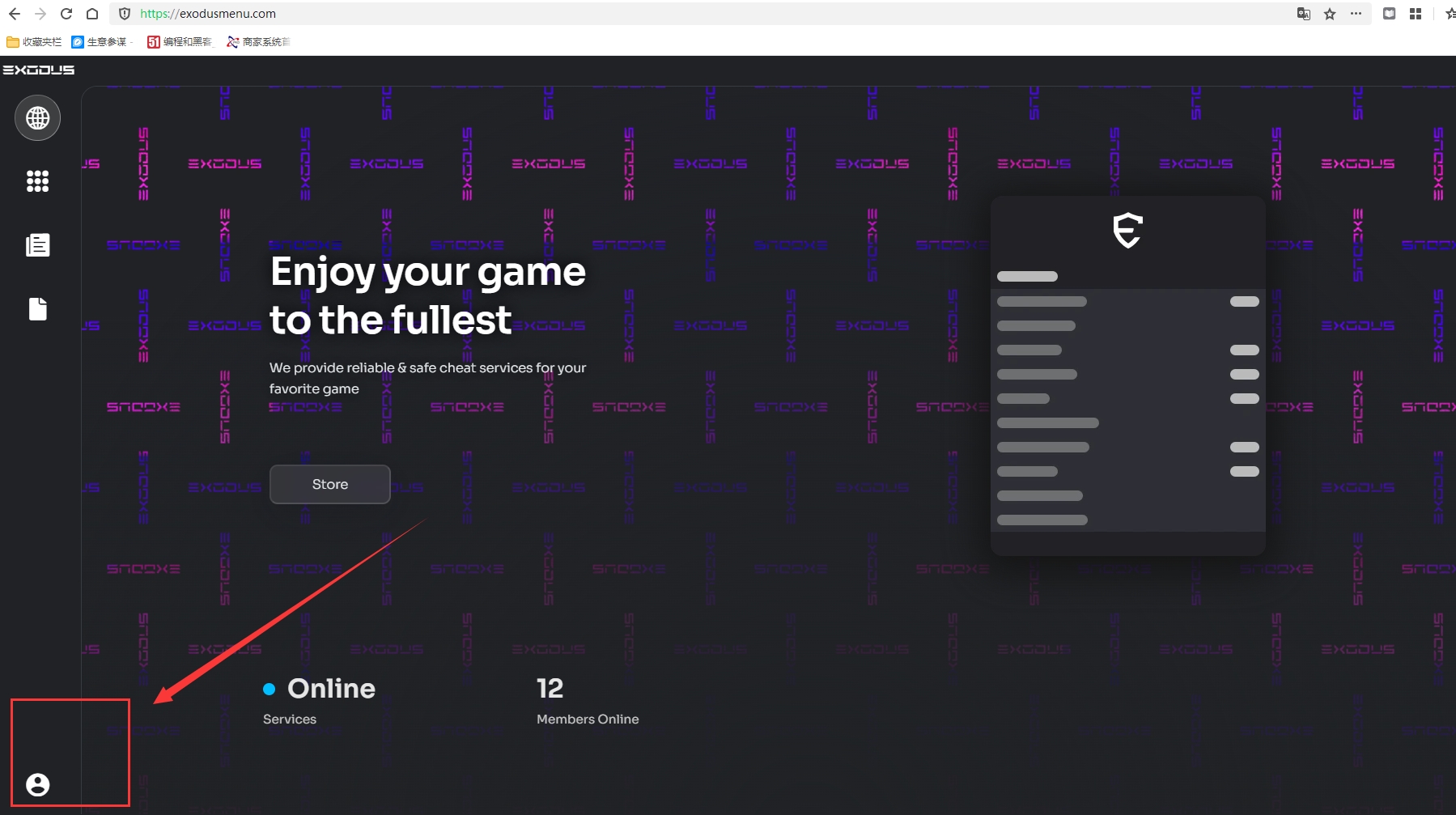
Task: Click the site security shield icon
Action: (x=125, y=14)
